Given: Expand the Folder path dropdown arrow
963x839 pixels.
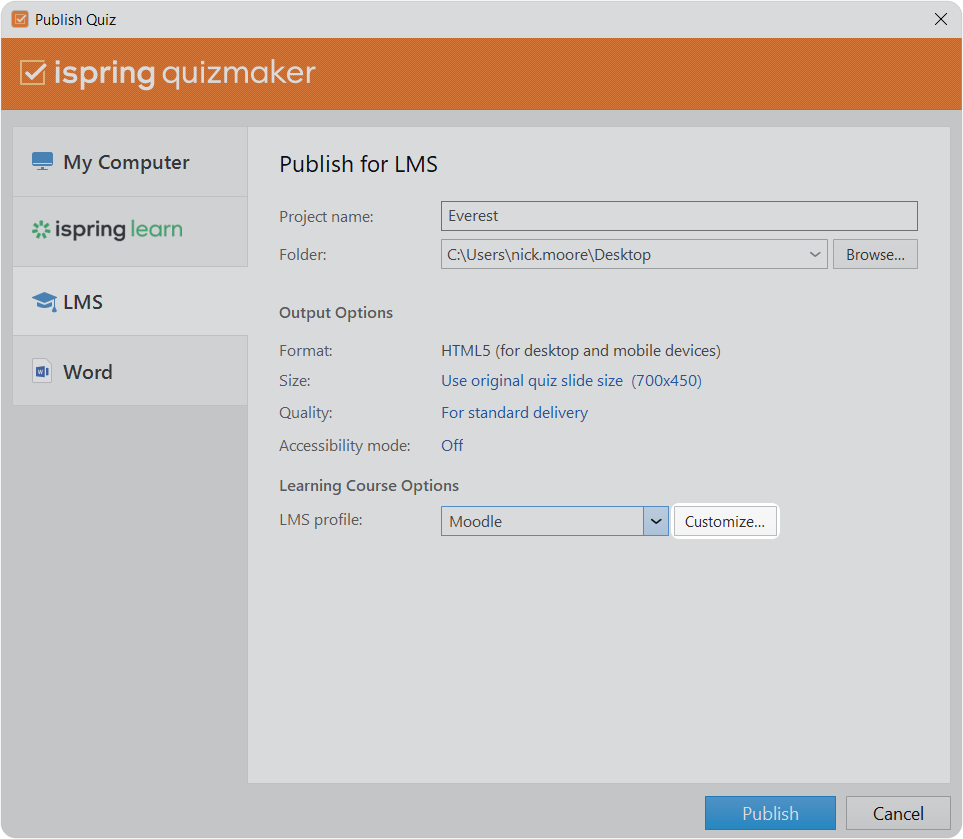Looking at the screenshot, I should point(815,254).
